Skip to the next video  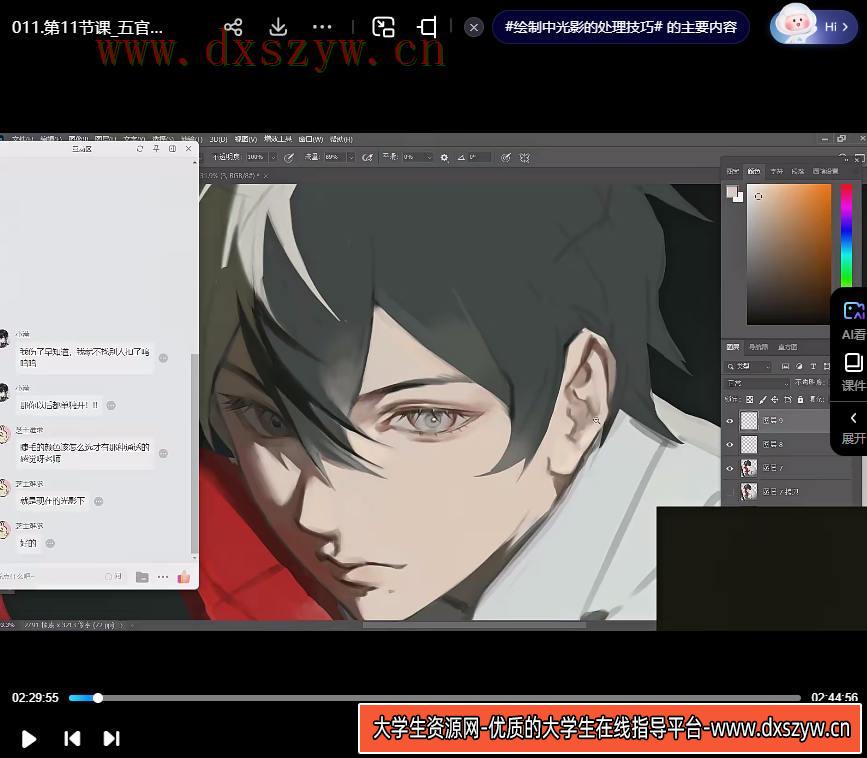tap(112, 738)
